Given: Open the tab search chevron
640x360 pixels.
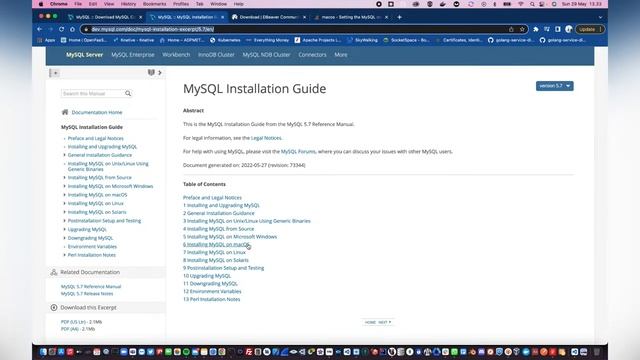Looking at the screenshot, I should click(x=600, y=17).
